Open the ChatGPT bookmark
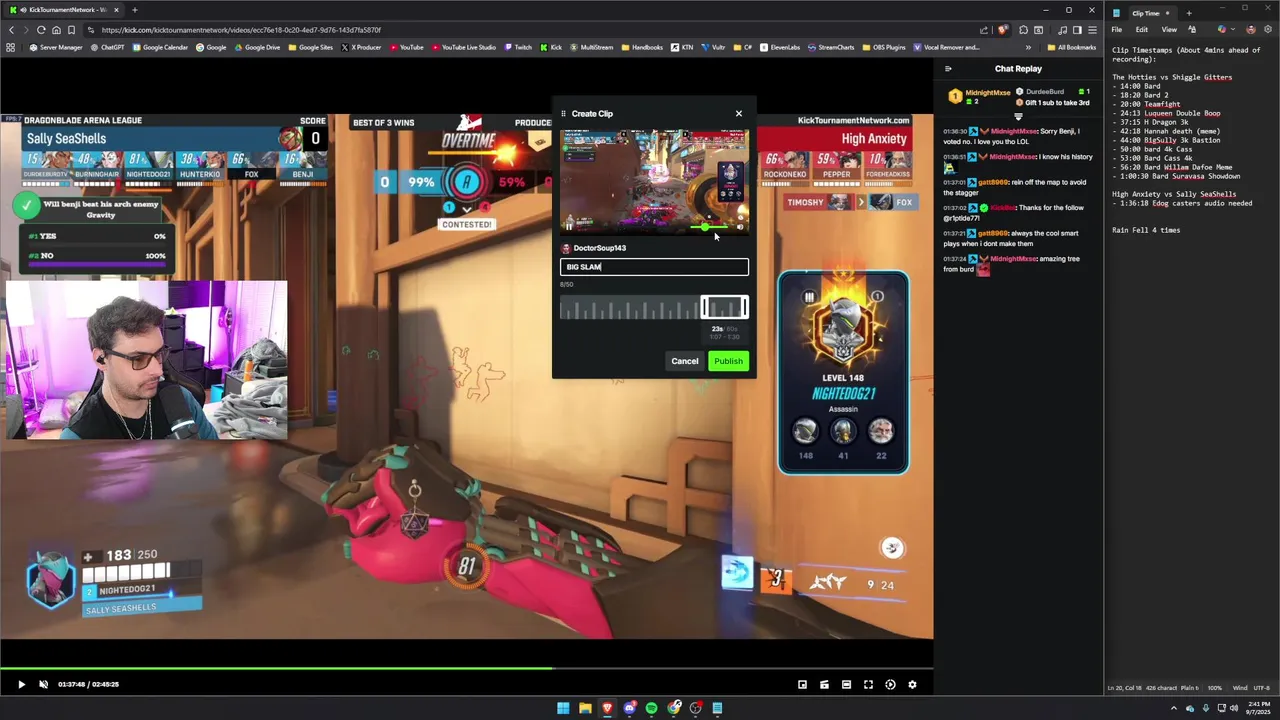The image size is (1280, 720). 106,47
